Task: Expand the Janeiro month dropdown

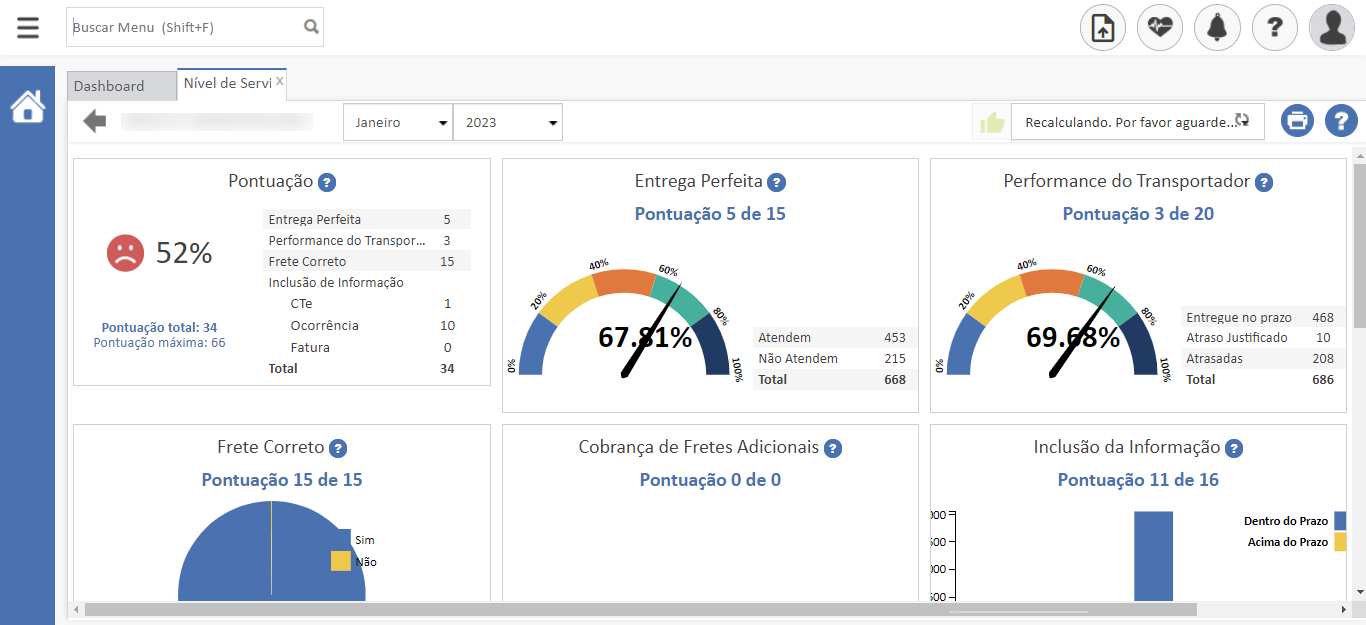Action: [x=398, y=122]
